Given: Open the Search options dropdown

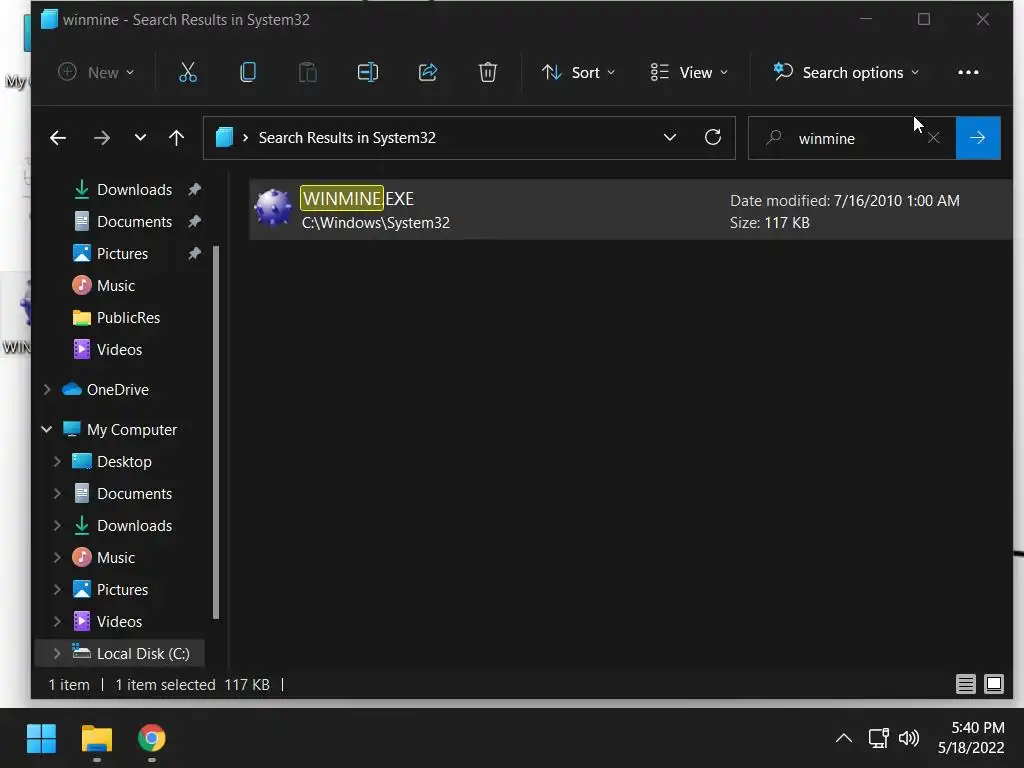Looking at the screenshot, I should point(846,72).
